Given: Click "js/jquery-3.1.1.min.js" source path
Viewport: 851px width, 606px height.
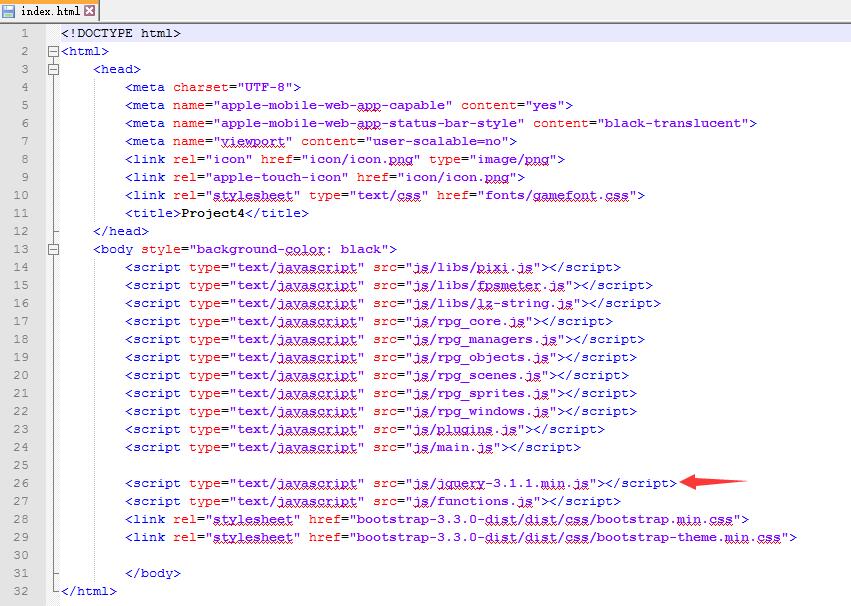Looking at the screenshot, I should [501, 483].
